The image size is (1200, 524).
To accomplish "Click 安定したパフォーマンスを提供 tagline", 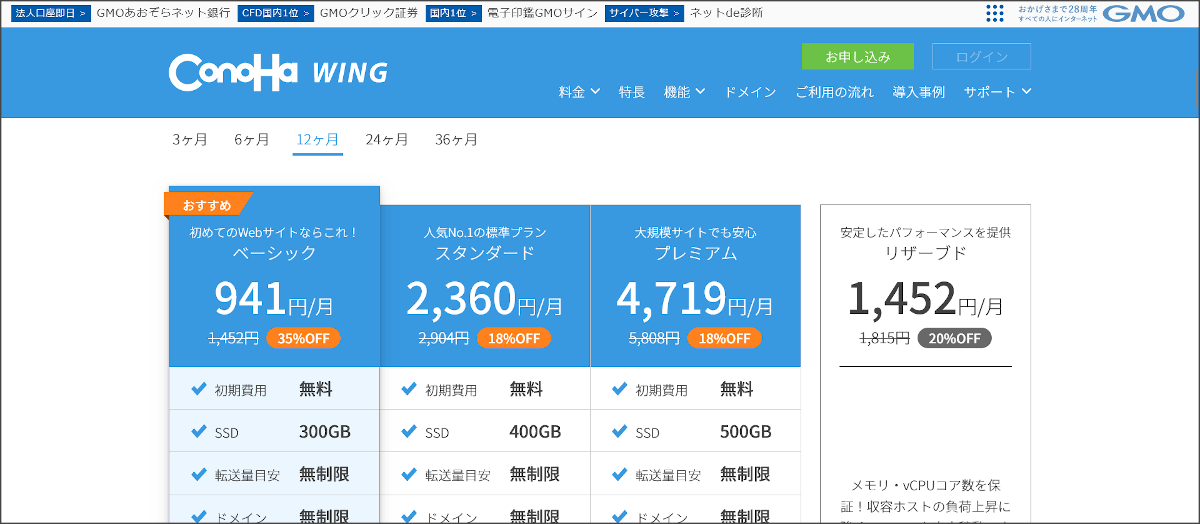I will (x=925, y=232).
